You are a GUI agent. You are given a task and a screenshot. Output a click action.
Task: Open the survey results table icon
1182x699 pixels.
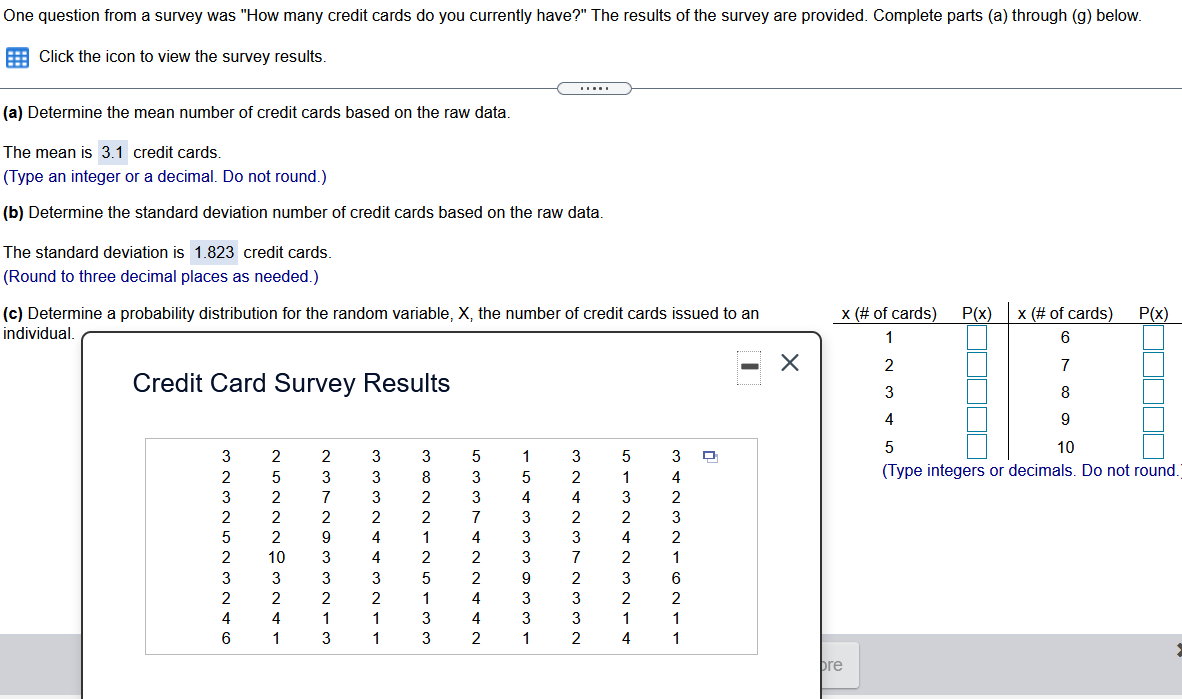click(x=16, y=57)
